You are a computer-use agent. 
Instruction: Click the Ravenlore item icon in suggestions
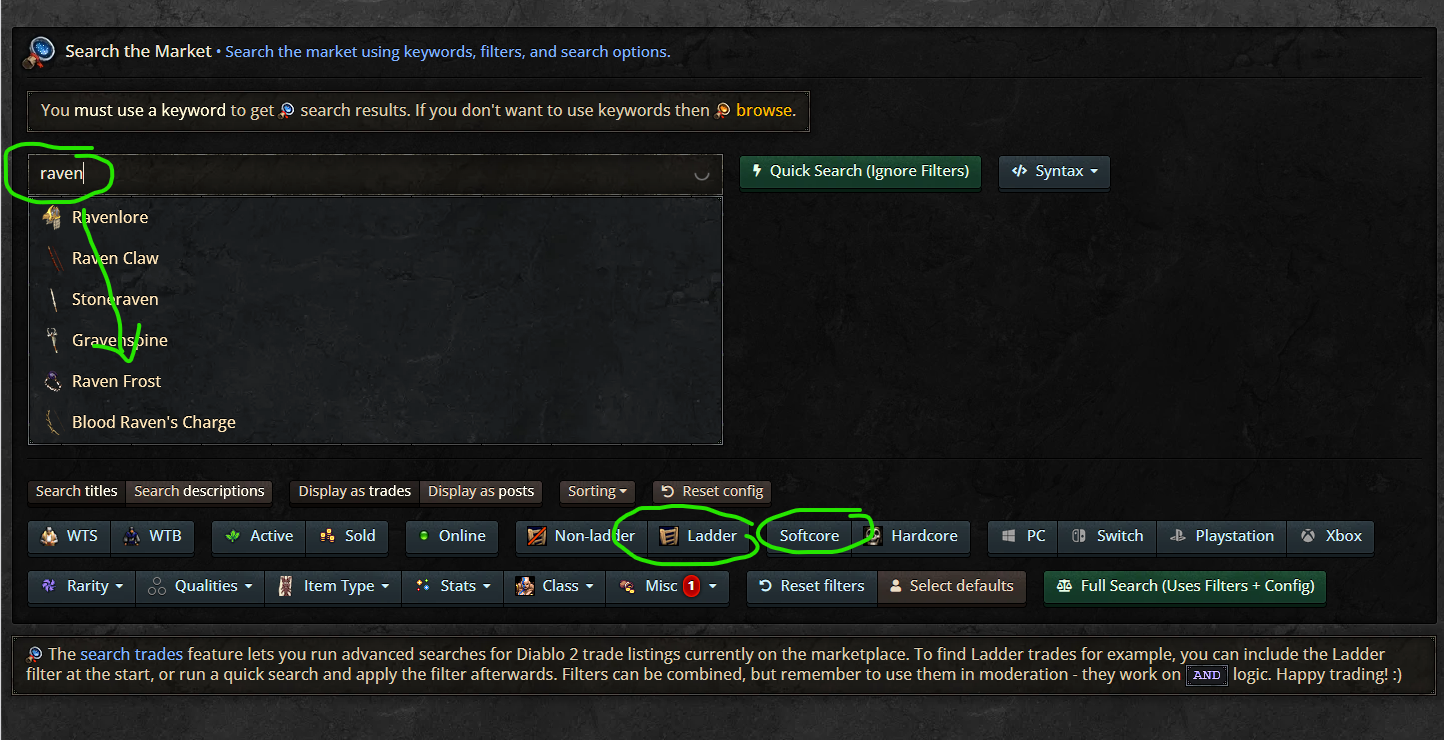pyautogui.click(x=52, y=217)
